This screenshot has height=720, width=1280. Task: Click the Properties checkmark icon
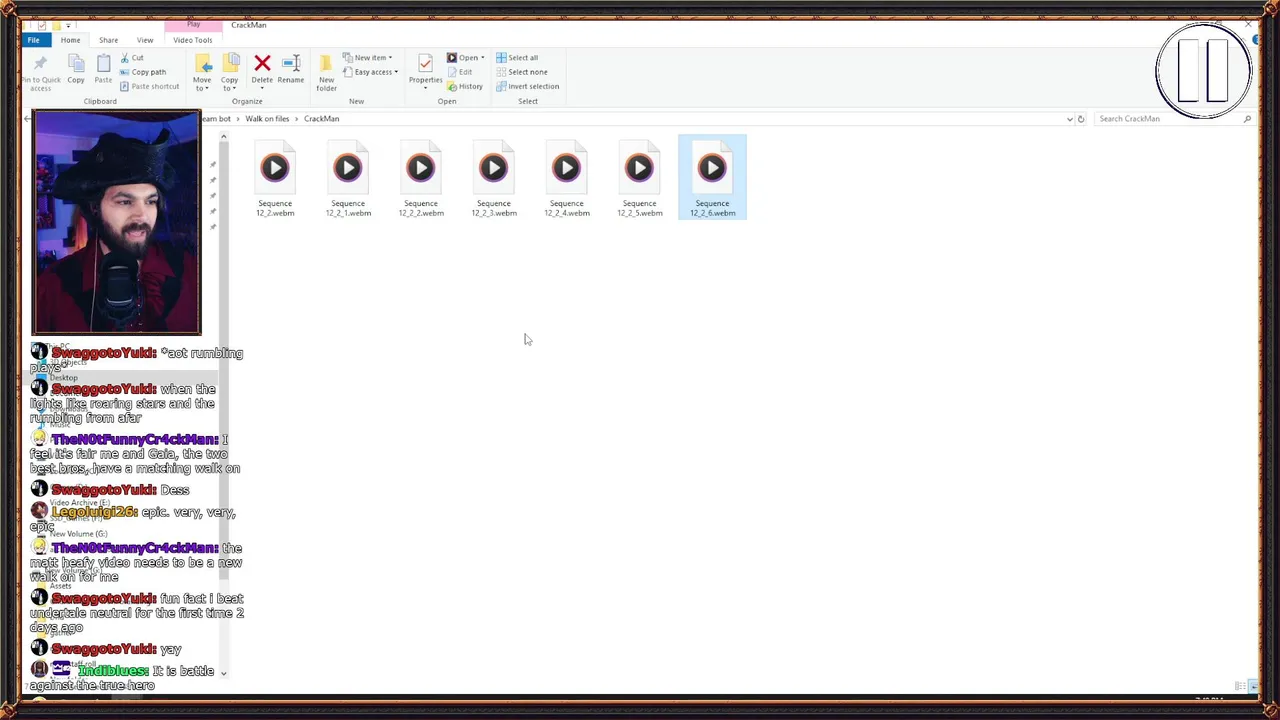click(425, 64)
